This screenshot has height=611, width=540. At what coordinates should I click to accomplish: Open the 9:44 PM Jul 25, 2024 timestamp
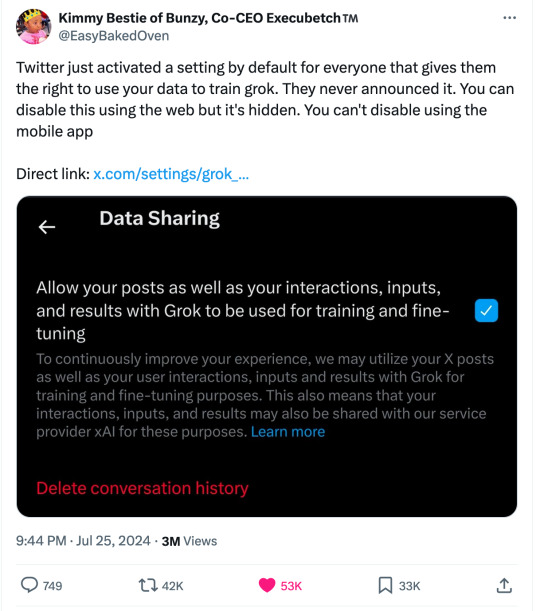coord(83,541)
